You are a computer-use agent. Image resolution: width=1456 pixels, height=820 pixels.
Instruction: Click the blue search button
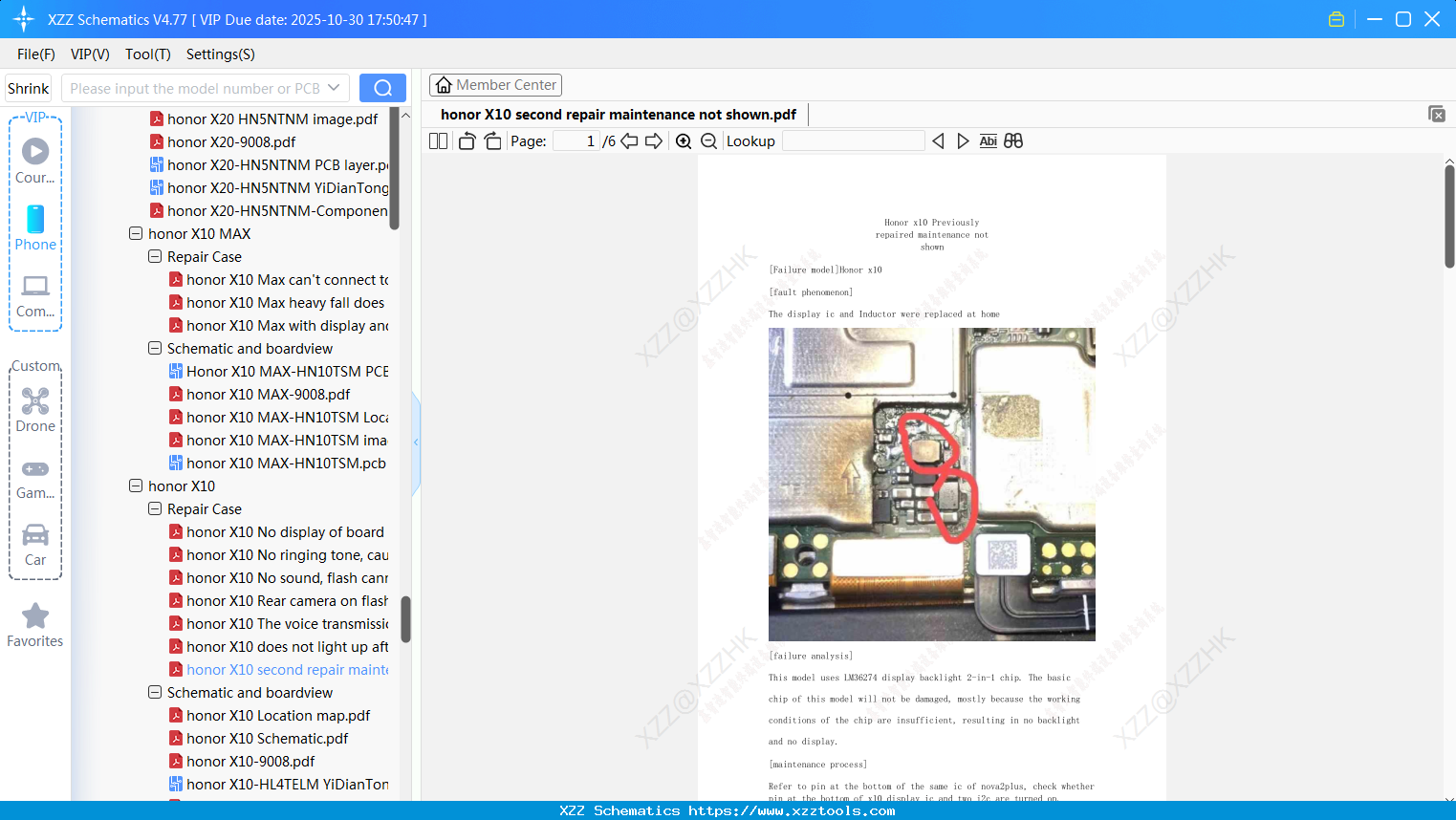click(x=382, y=88)
